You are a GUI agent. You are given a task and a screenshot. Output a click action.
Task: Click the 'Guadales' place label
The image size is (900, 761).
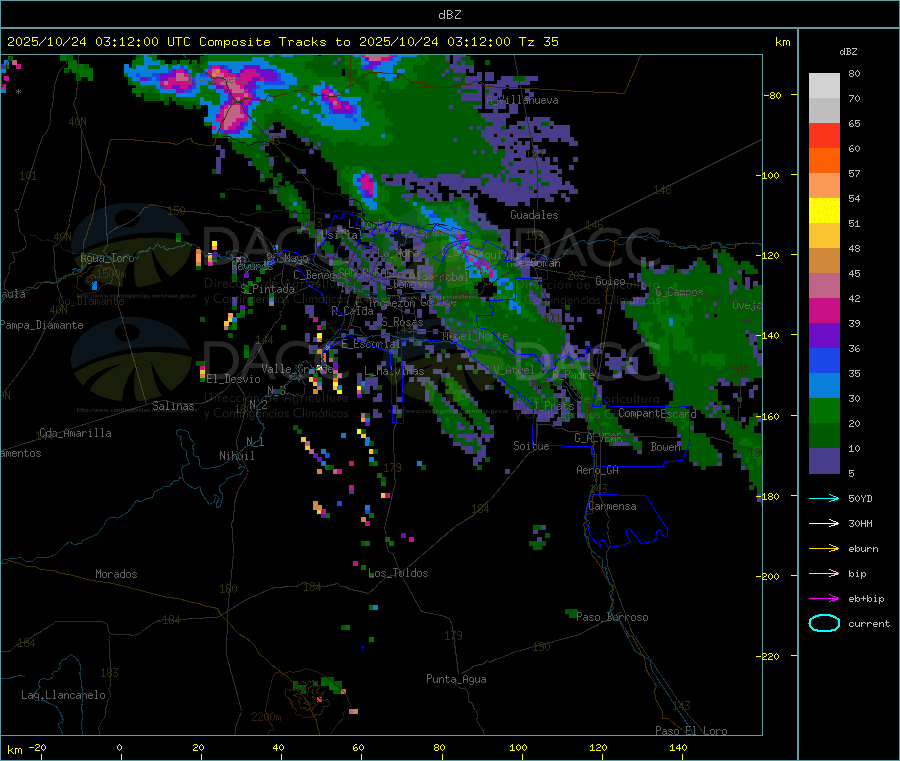point(534,215)
